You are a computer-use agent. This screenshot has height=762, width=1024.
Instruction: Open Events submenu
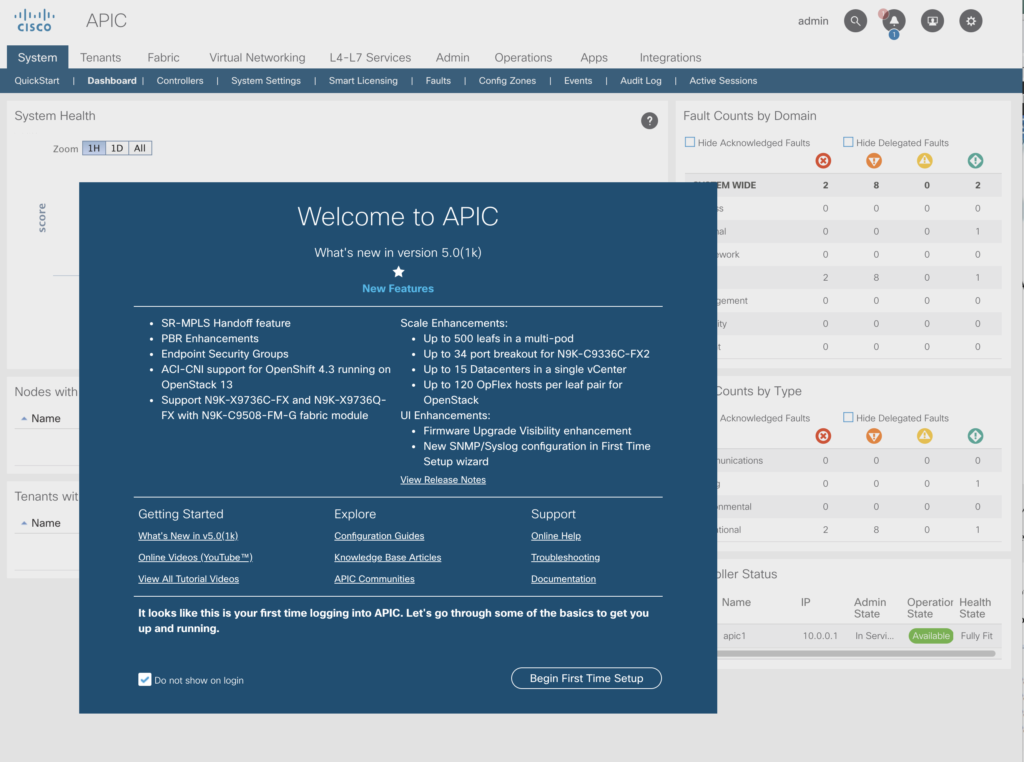578,81
